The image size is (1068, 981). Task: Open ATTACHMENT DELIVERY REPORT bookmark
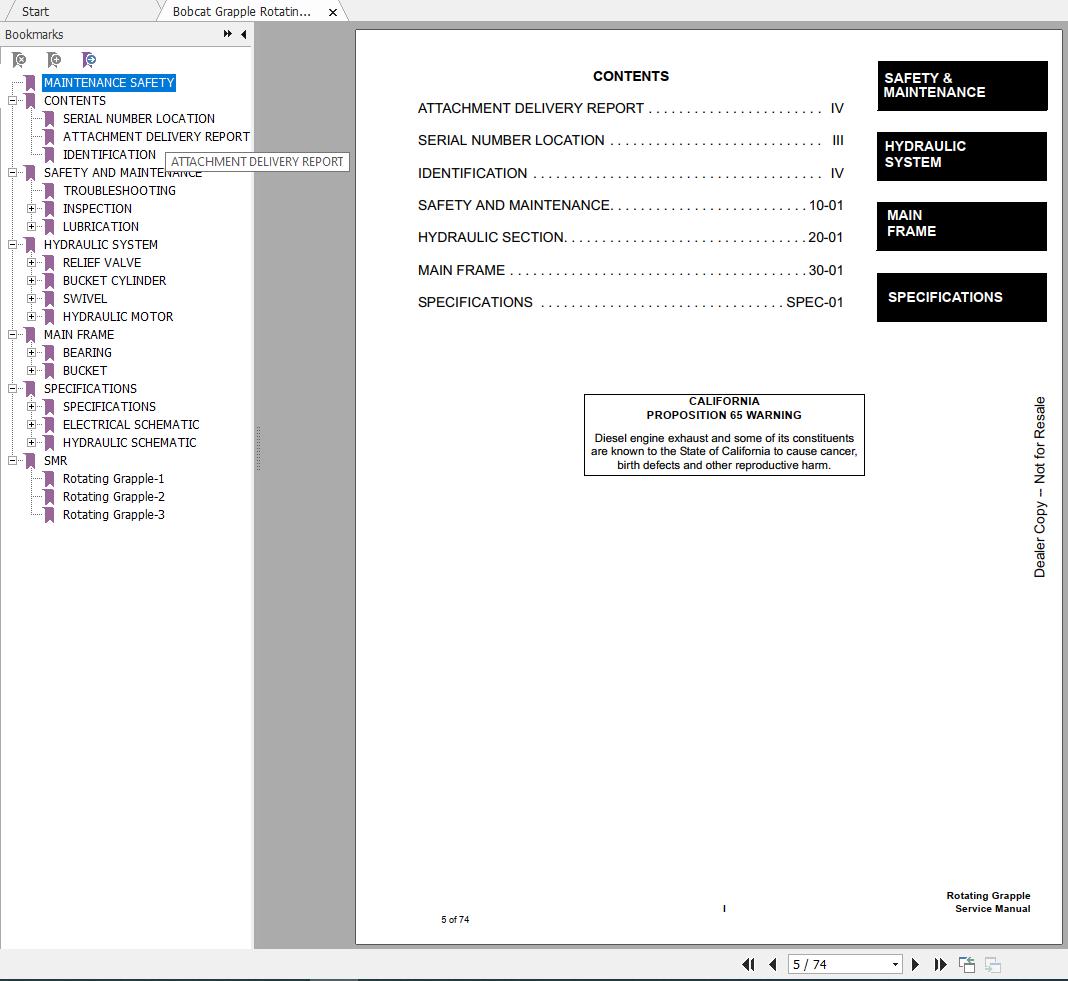[x=156, y=137]
